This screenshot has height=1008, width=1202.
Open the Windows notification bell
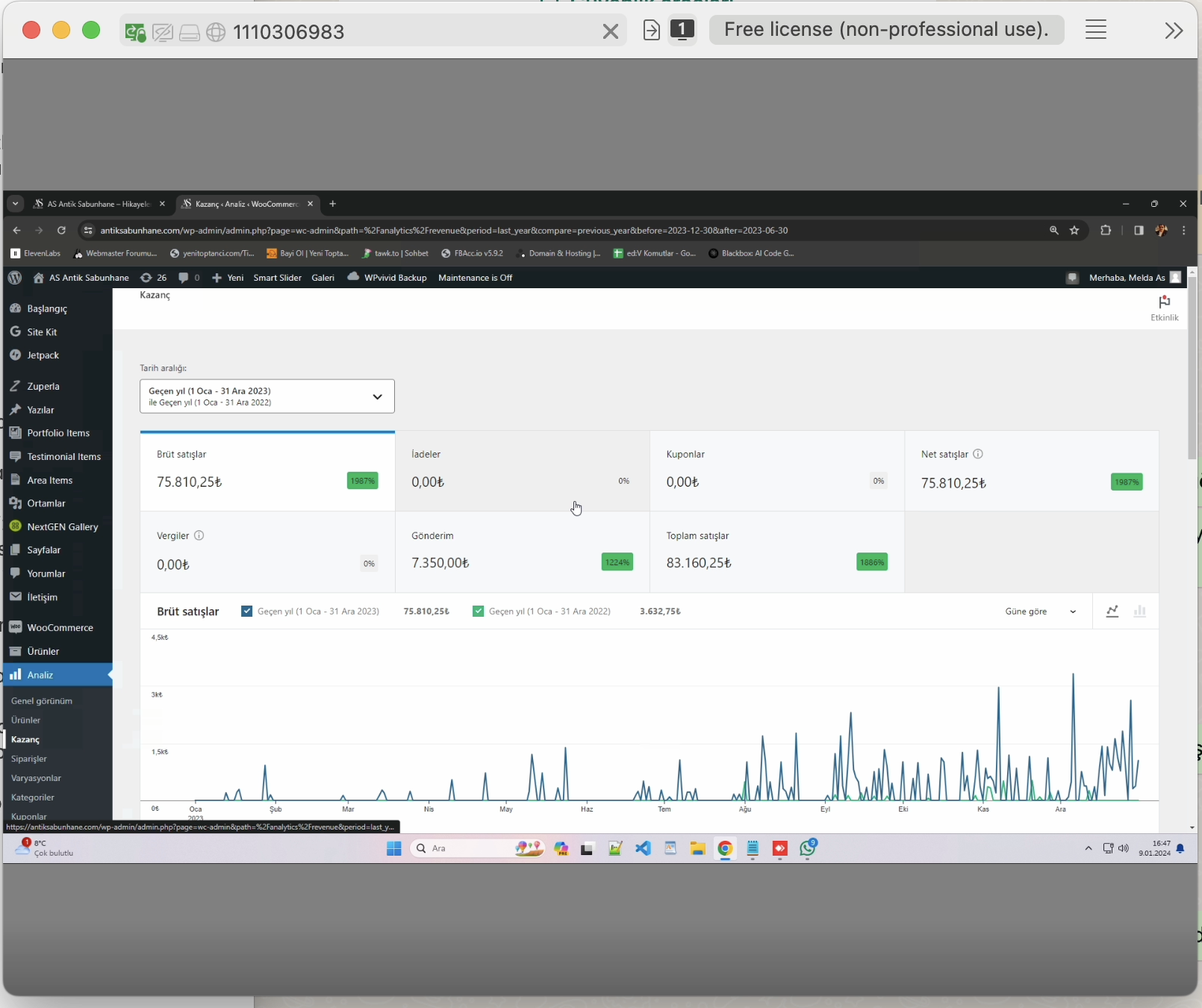(1180, 849)
